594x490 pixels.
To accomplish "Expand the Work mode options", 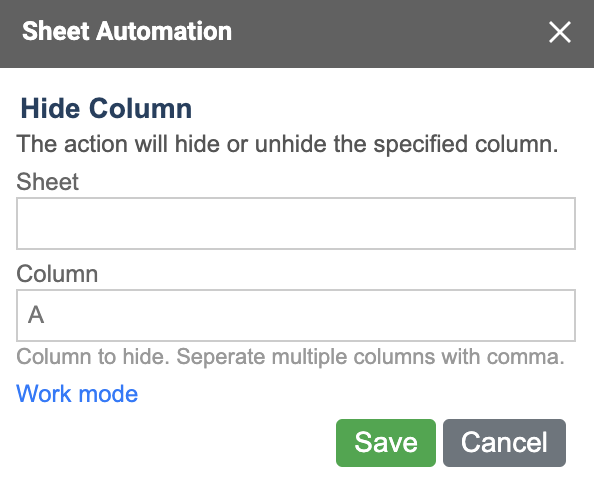I will click(77, 394).
